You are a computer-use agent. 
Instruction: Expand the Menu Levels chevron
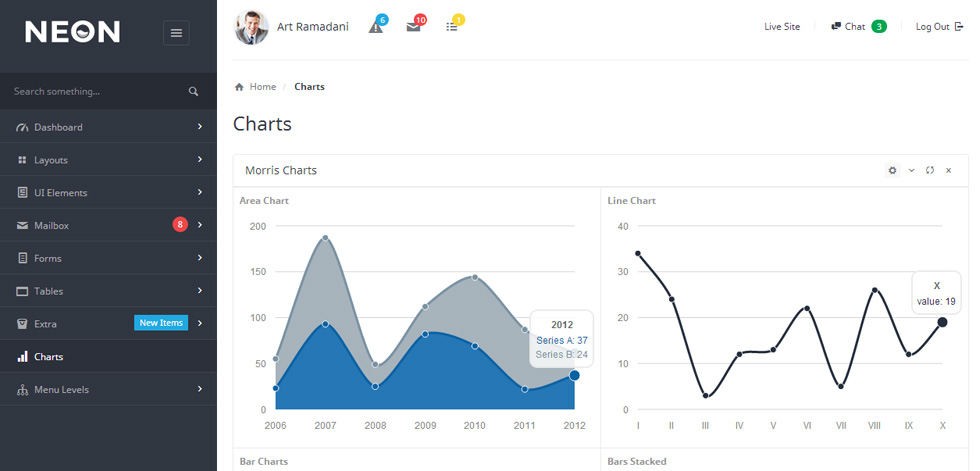coord(200,389)
